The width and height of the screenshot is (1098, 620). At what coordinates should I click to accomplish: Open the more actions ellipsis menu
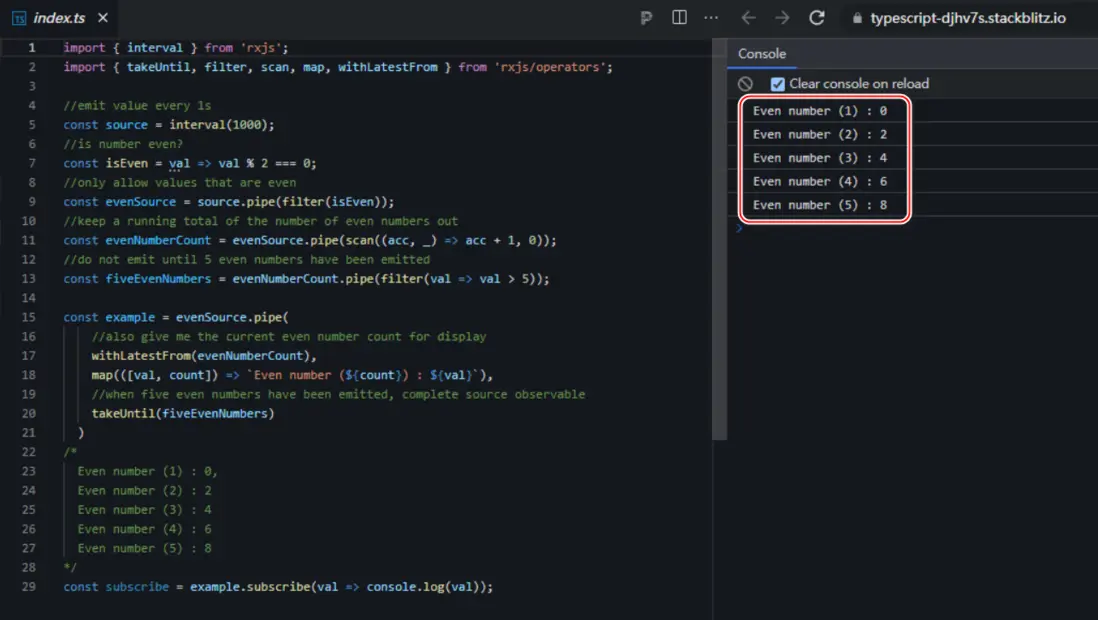tap(711, 17)
